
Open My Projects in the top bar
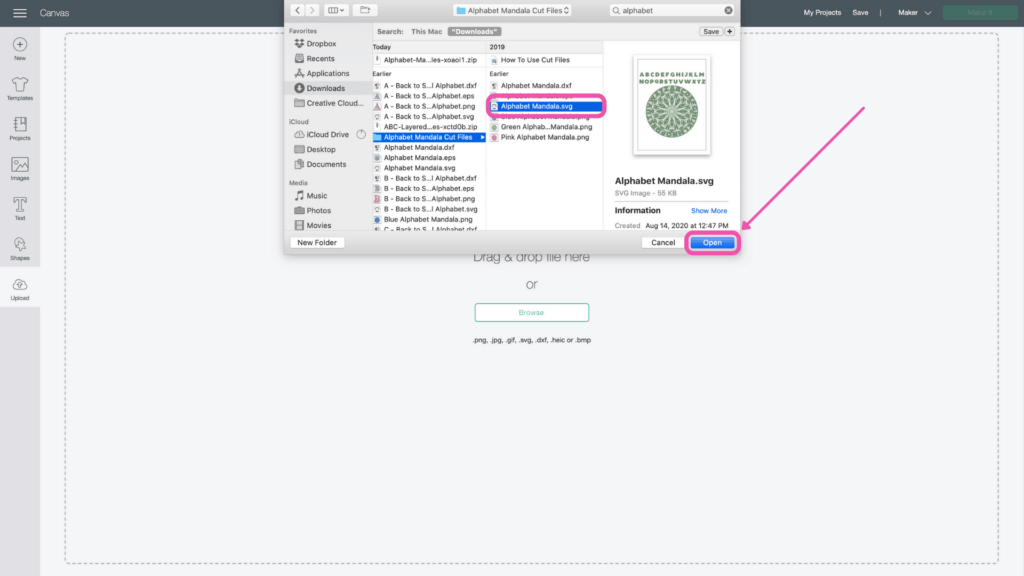[x=822, y=12]
